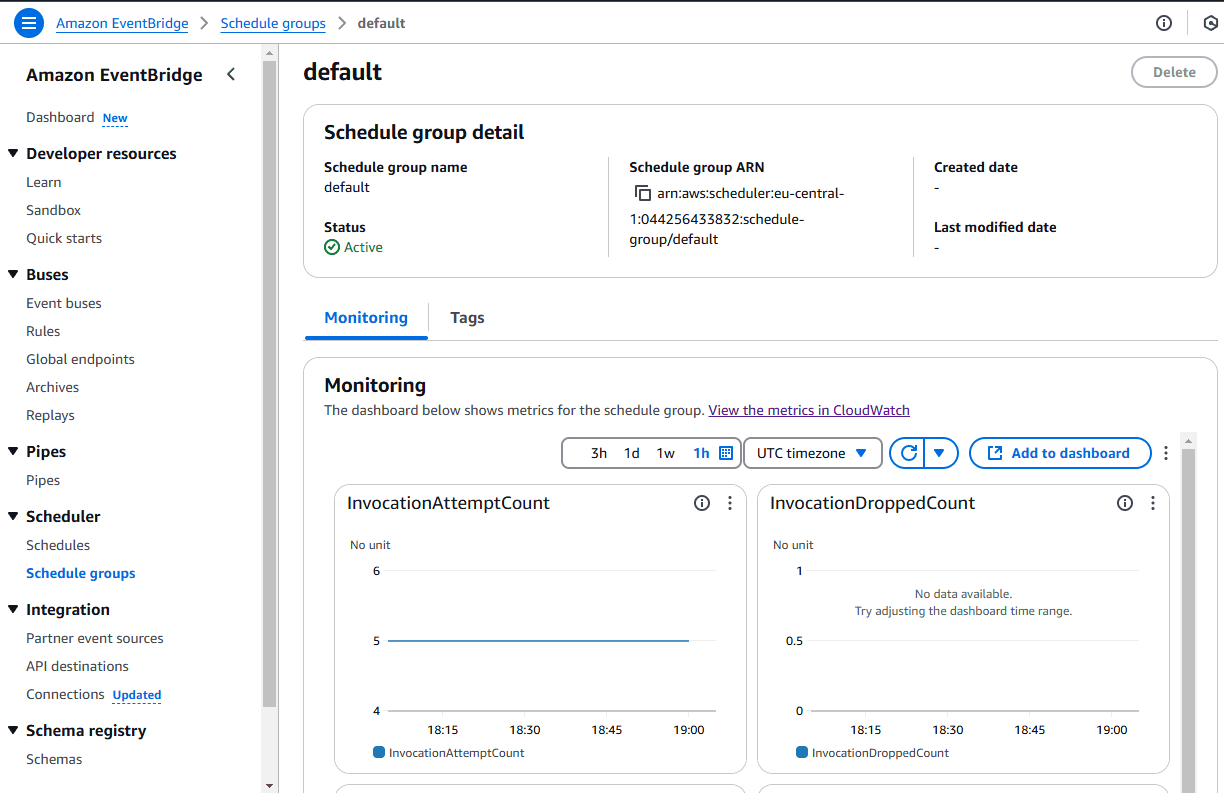Open InvocationDroppedCount widget options menu
Image resolution: width=1224 pixels, height=793 pixels.
(1153, 503)
